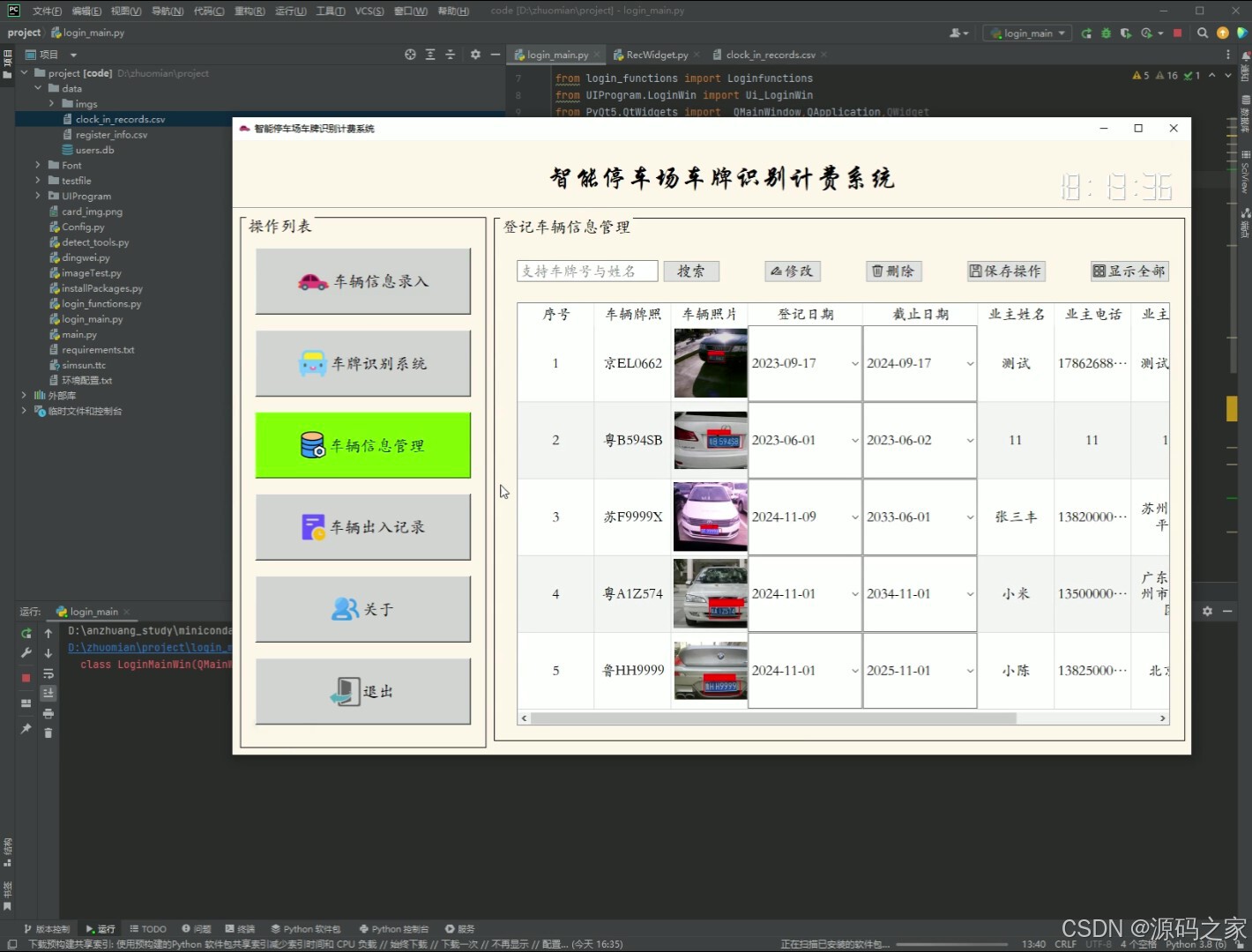Open the VCS(S) menu in PyCharm
The width and height of the screenshot is (1252, 952).
pyautogui.click(x=369, y=11)
